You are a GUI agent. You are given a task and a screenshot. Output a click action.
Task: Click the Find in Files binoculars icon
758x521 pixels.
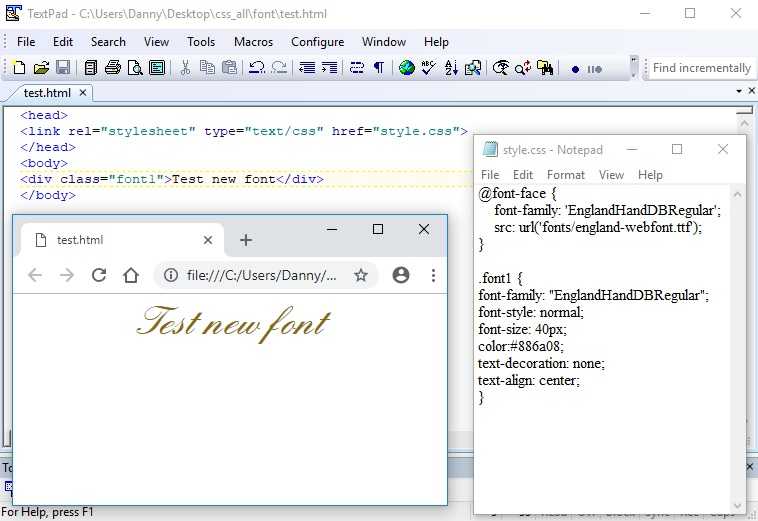click(x=545, y=68)
